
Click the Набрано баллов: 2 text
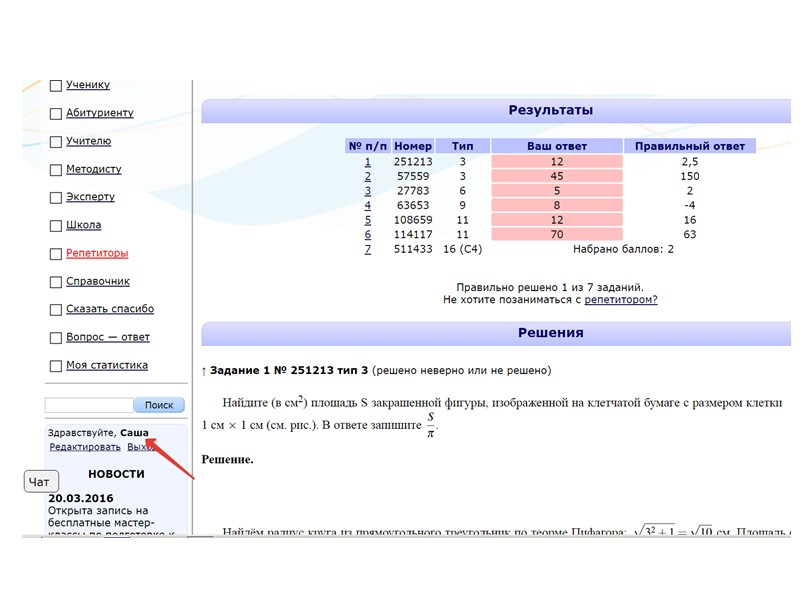(x=623, y=249)
